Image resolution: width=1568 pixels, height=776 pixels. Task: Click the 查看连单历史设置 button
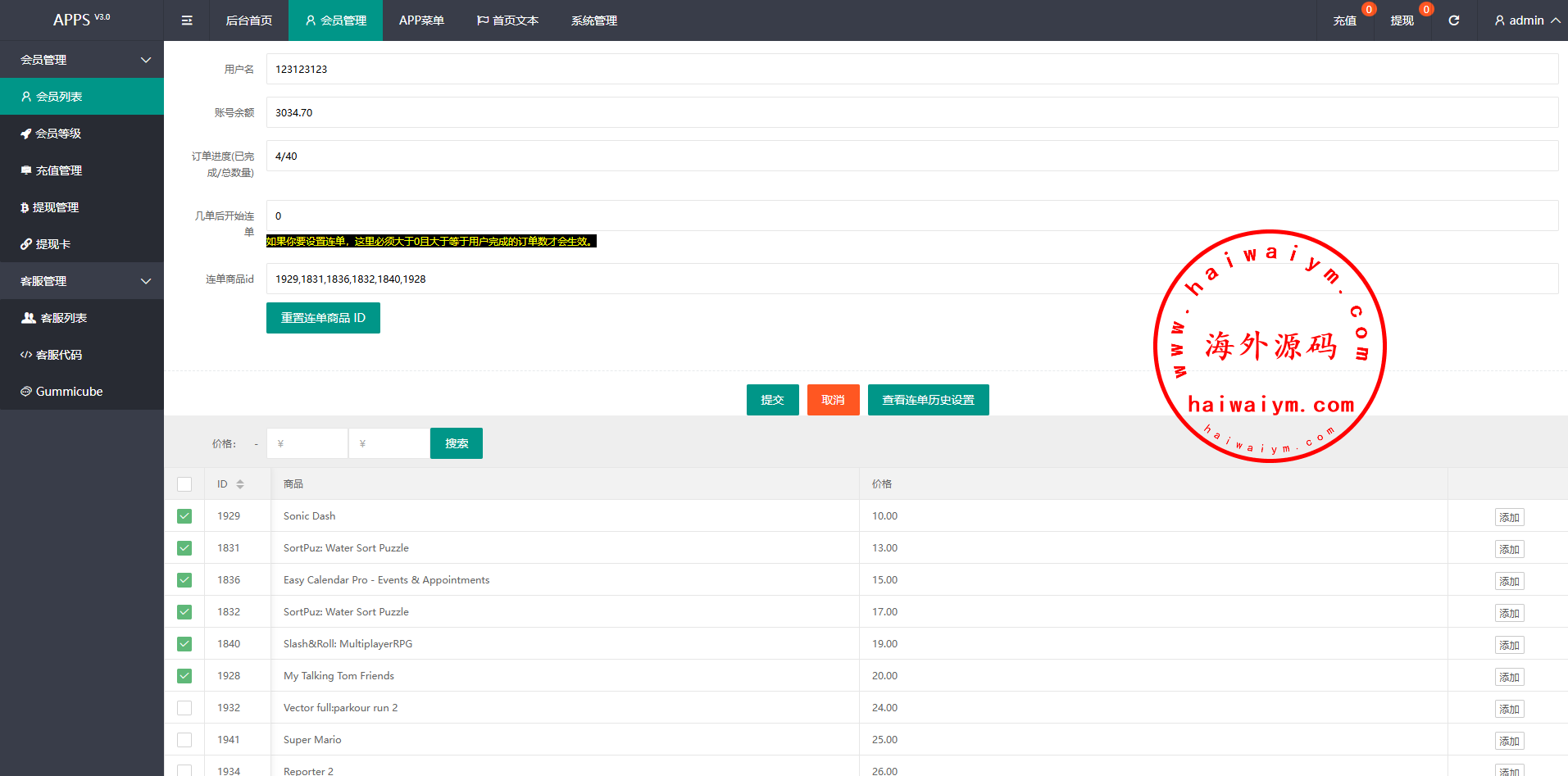click(x=928, y=400)
